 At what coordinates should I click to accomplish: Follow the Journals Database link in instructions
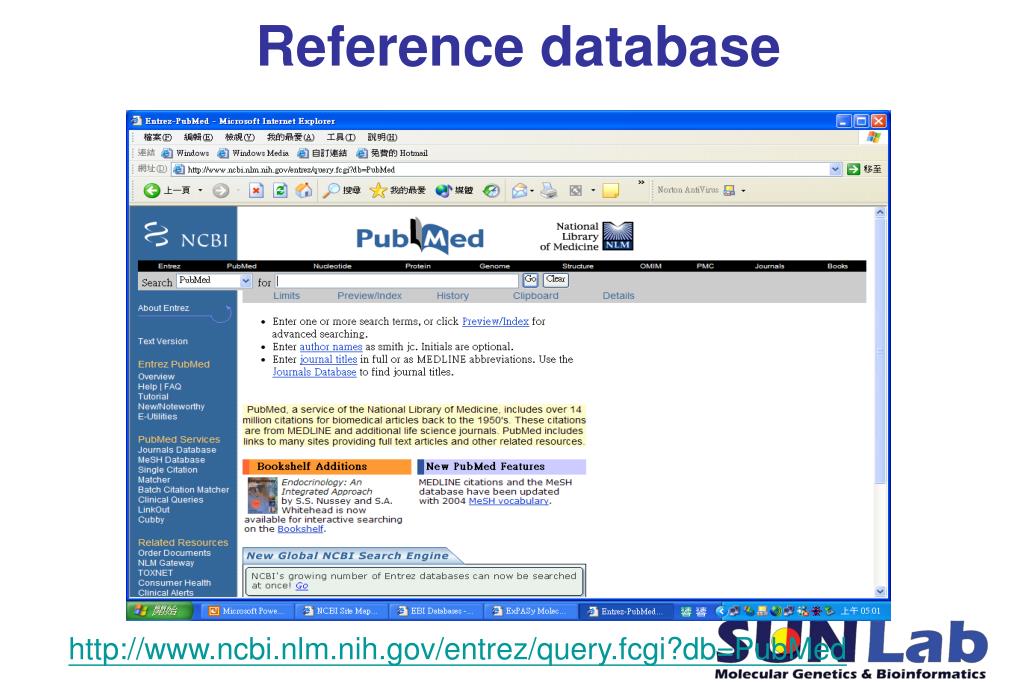tap(314, 372)
